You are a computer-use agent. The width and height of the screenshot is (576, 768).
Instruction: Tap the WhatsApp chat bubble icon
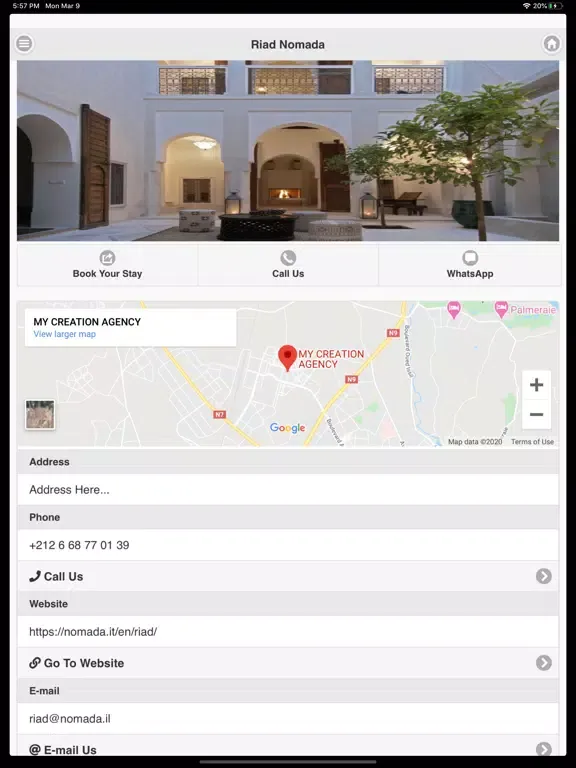click(x=470, y=258)
